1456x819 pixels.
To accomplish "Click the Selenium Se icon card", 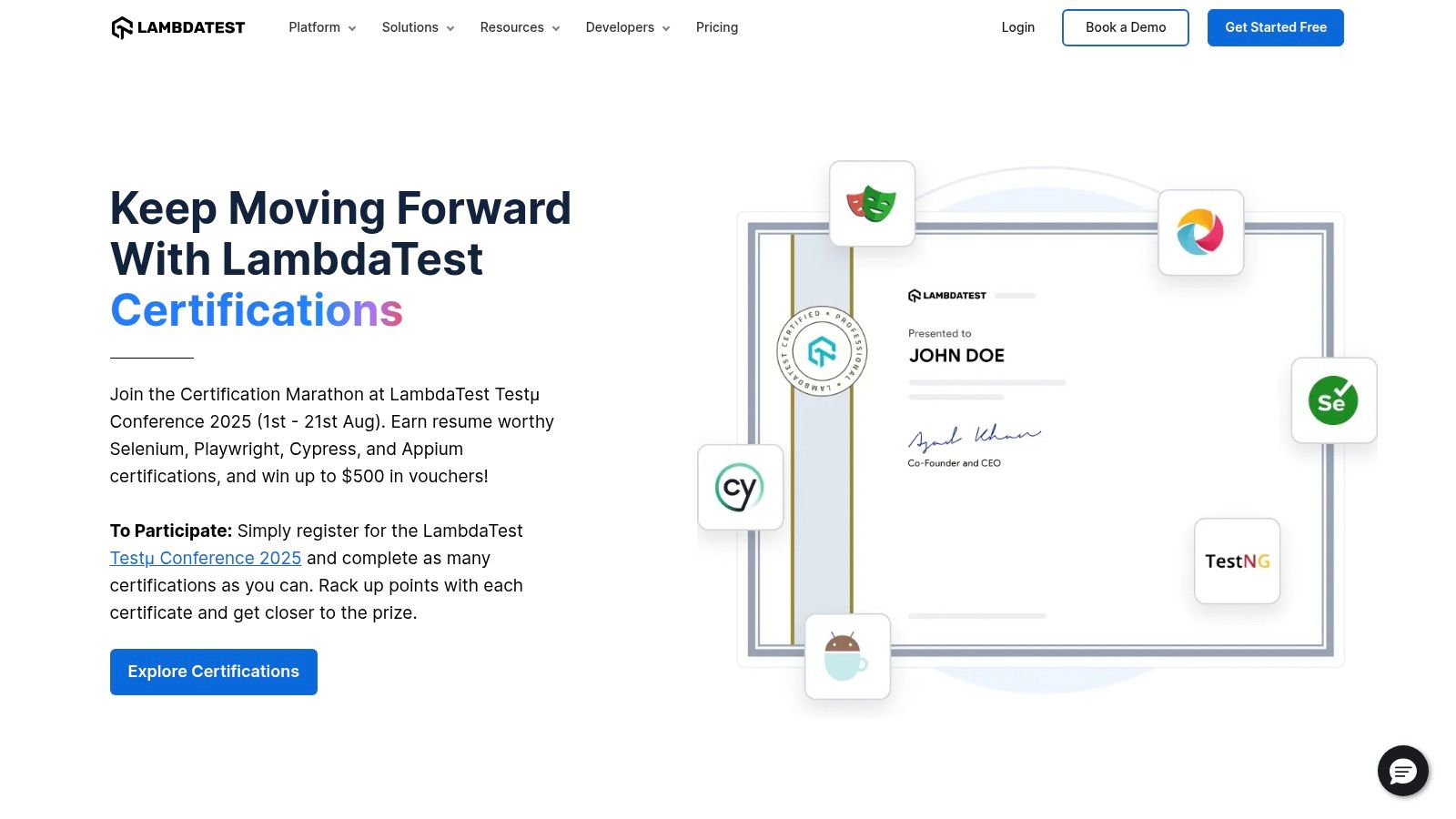I will pos(1333,400).
